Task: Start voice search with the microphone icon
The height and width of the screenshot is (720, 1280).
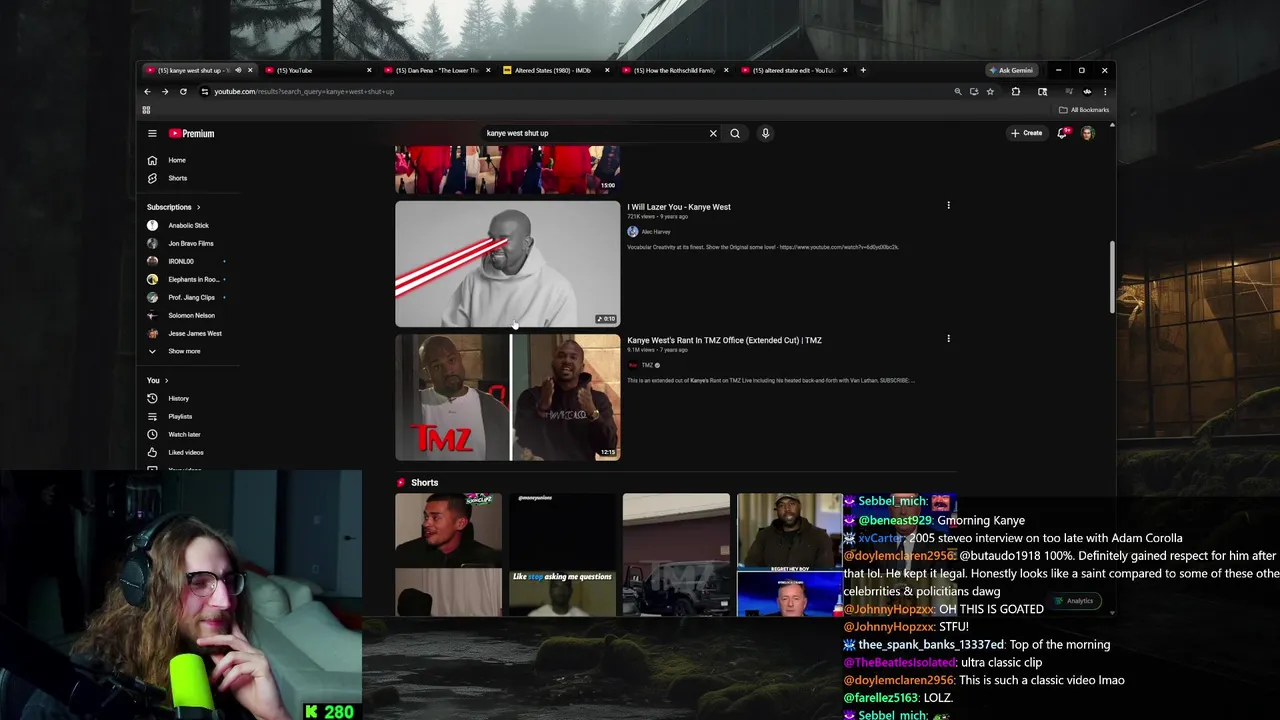Action: 765,133
